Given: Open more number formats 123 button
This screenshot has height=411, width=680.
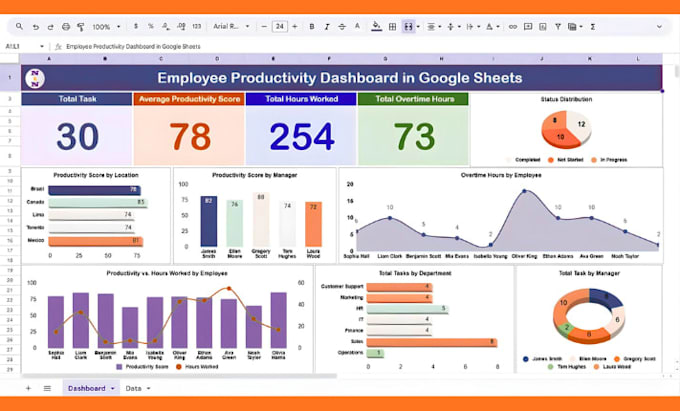Looking at the screenshot, I should [197, 26].
